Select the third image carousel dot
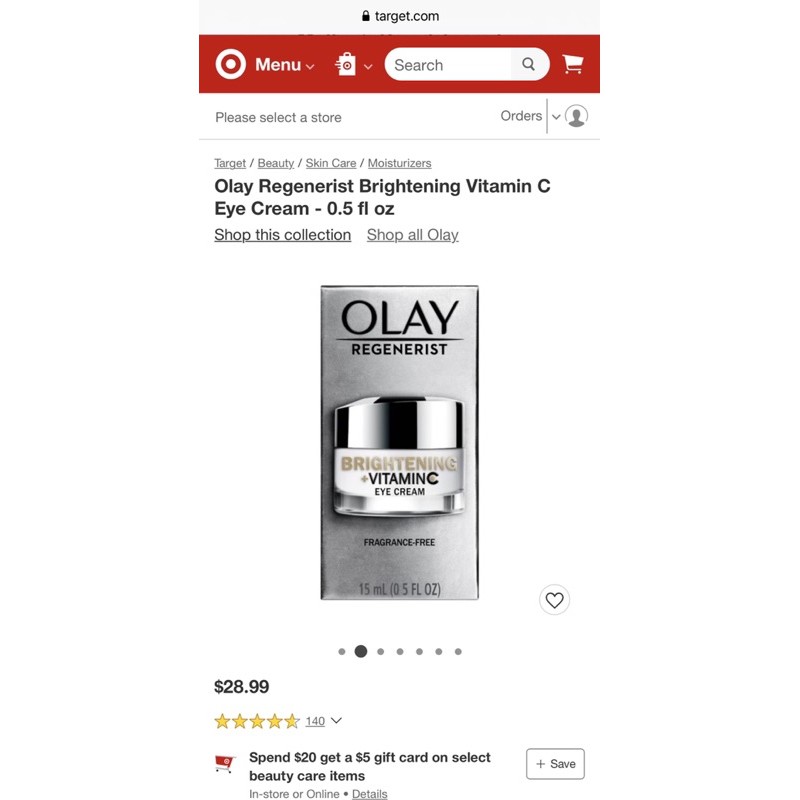800x800 pixels. click(x=381, y=652)
